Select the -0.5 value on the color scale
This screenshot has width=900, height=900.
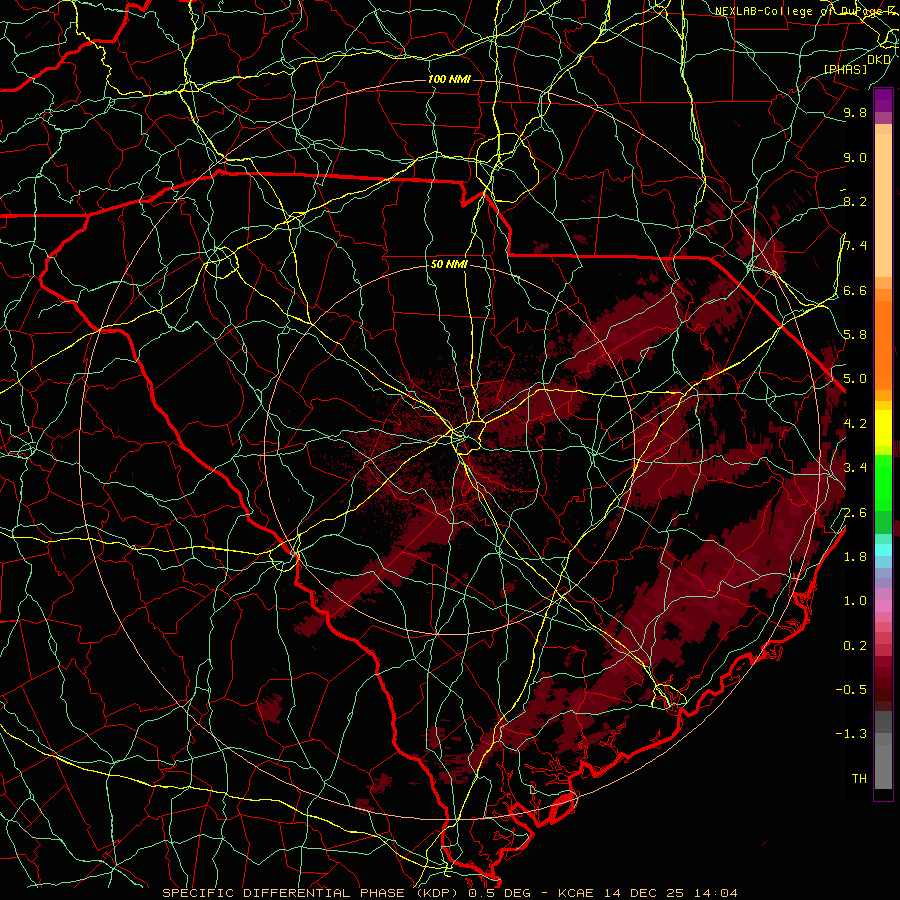pos(851,690)
